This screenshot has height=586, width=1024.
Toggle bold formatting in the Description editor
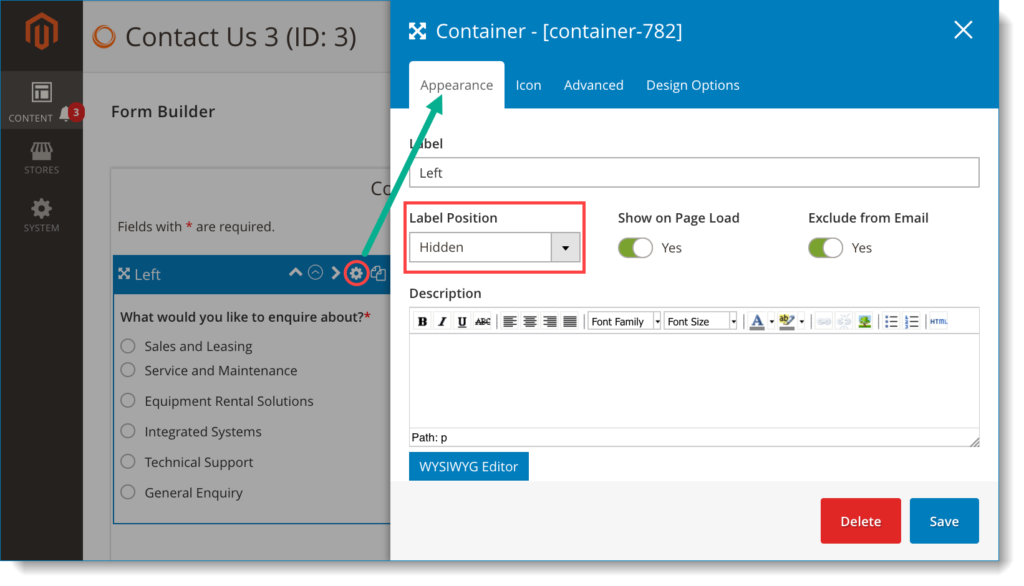point(421,321)
